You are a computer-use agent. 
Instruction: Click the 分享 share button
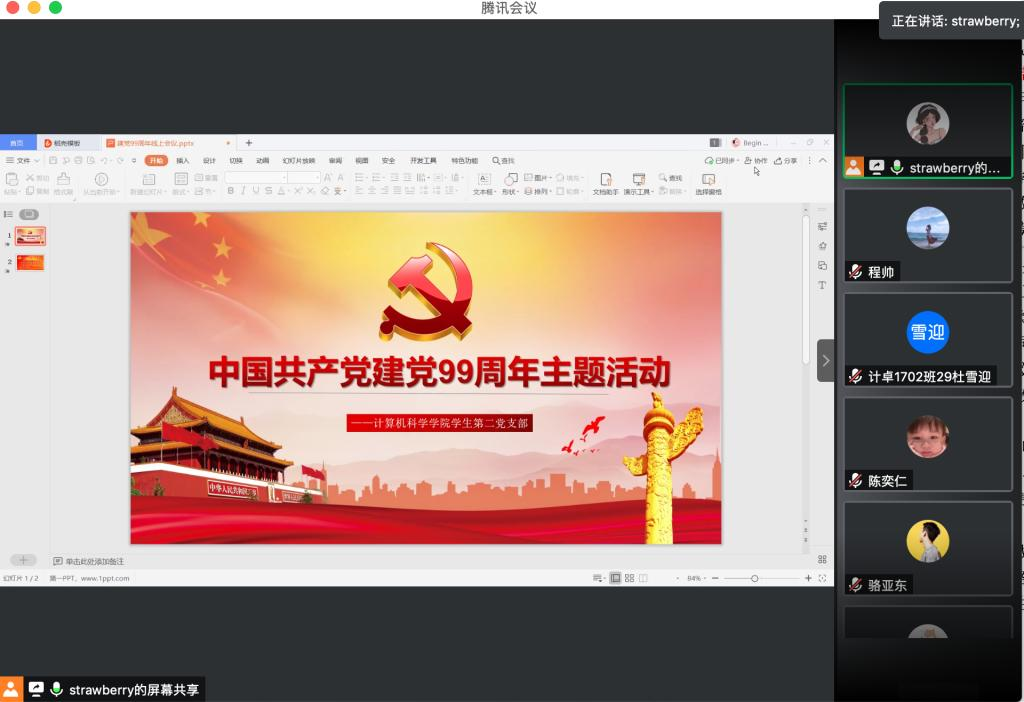(x=786, y=160)
